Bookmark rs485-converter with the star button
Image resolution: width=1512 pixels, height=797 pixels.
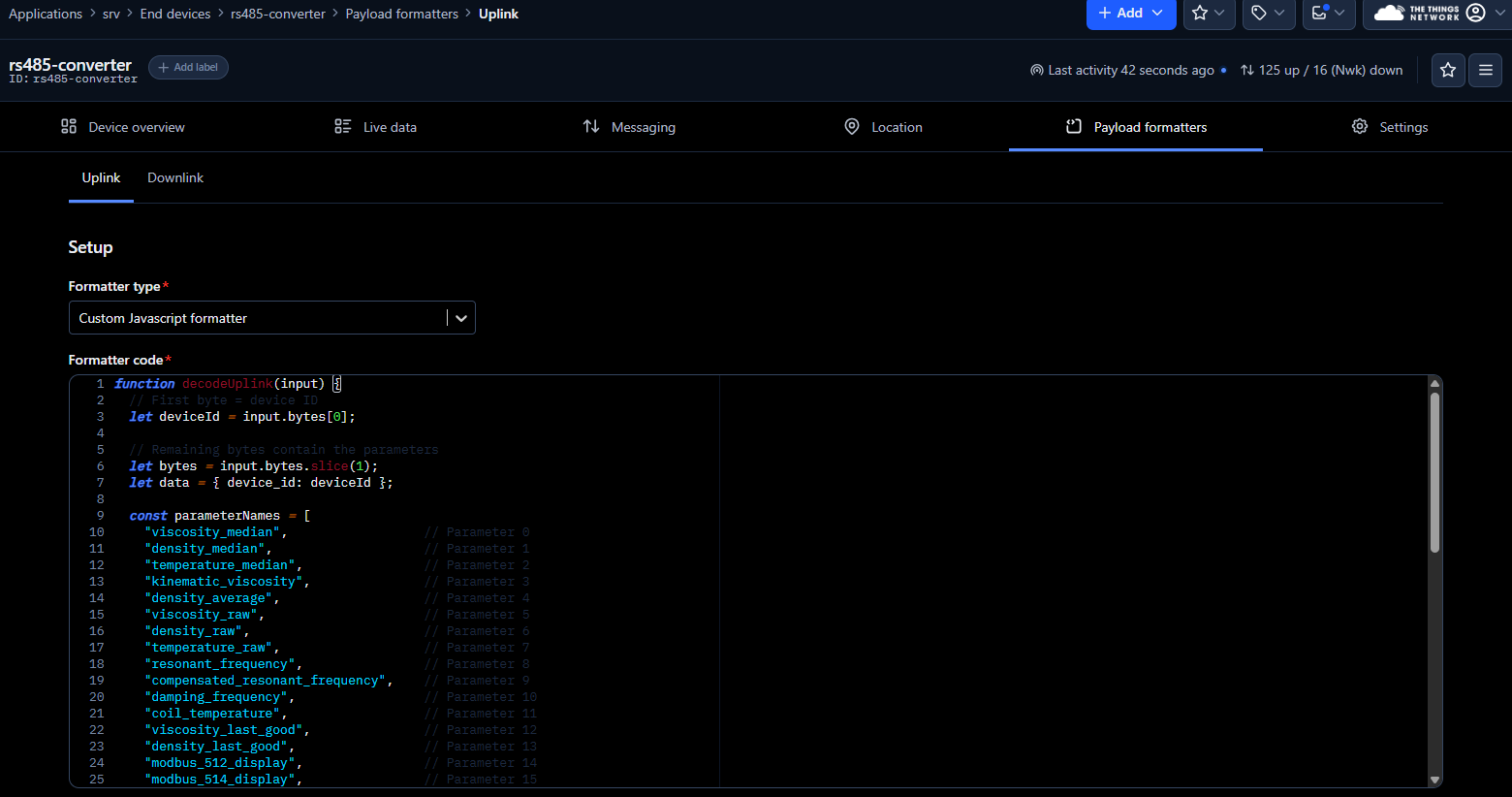(1448, 70)
